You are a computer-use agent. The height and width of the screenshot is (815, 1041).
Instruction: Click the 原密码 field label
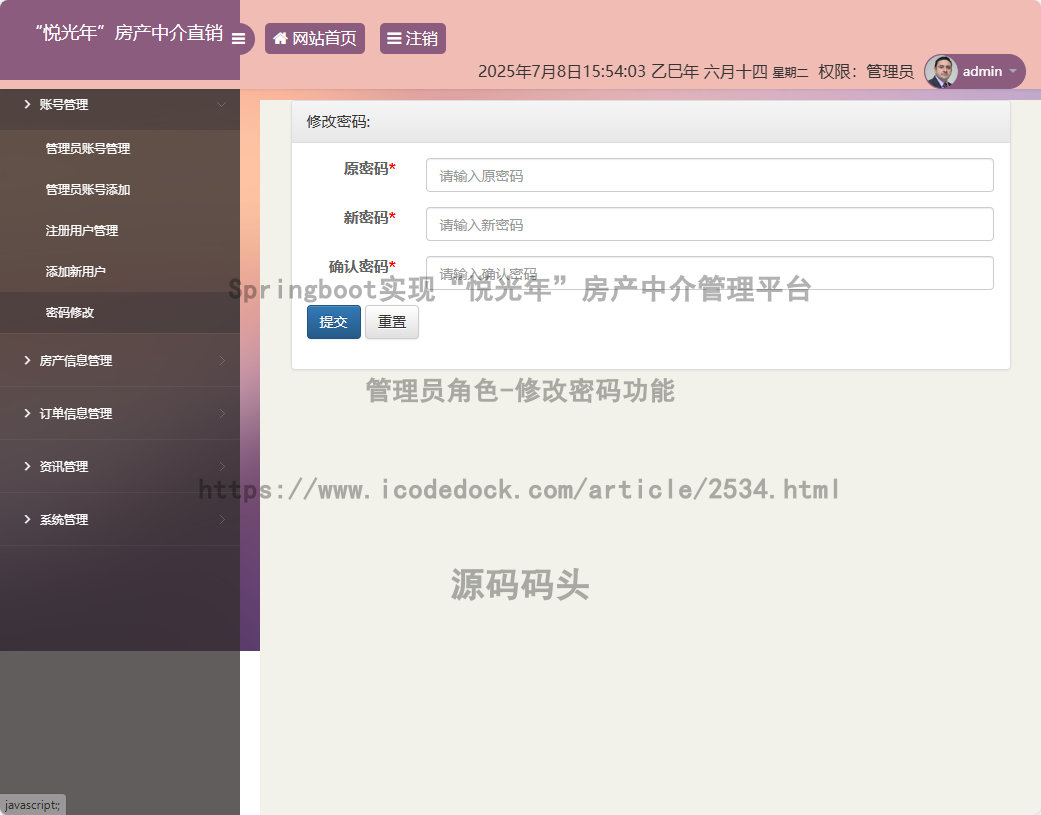tap(370, 169)
